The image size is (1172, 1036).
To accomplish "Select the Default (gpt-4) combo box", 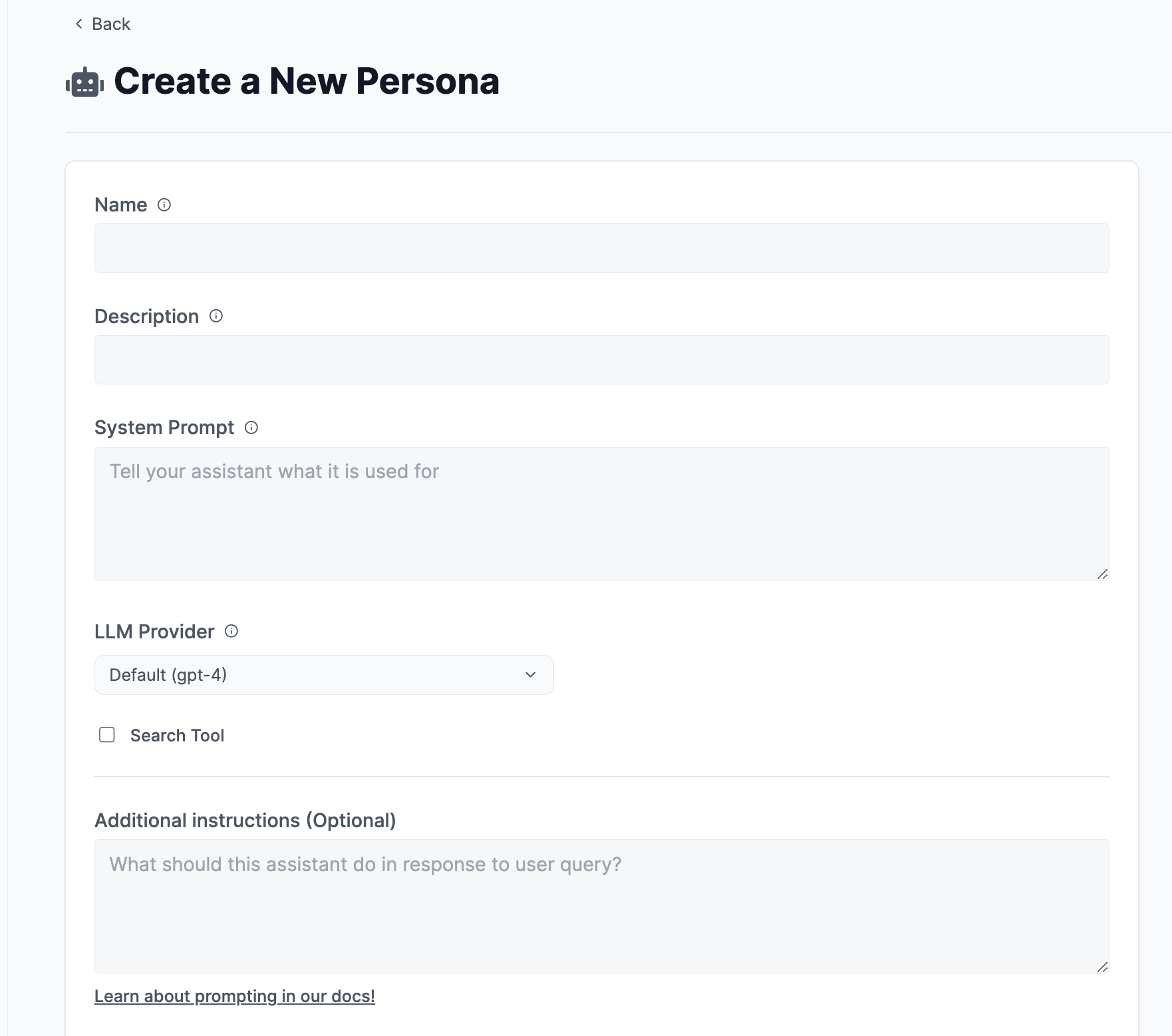I will tap(324, 674).
